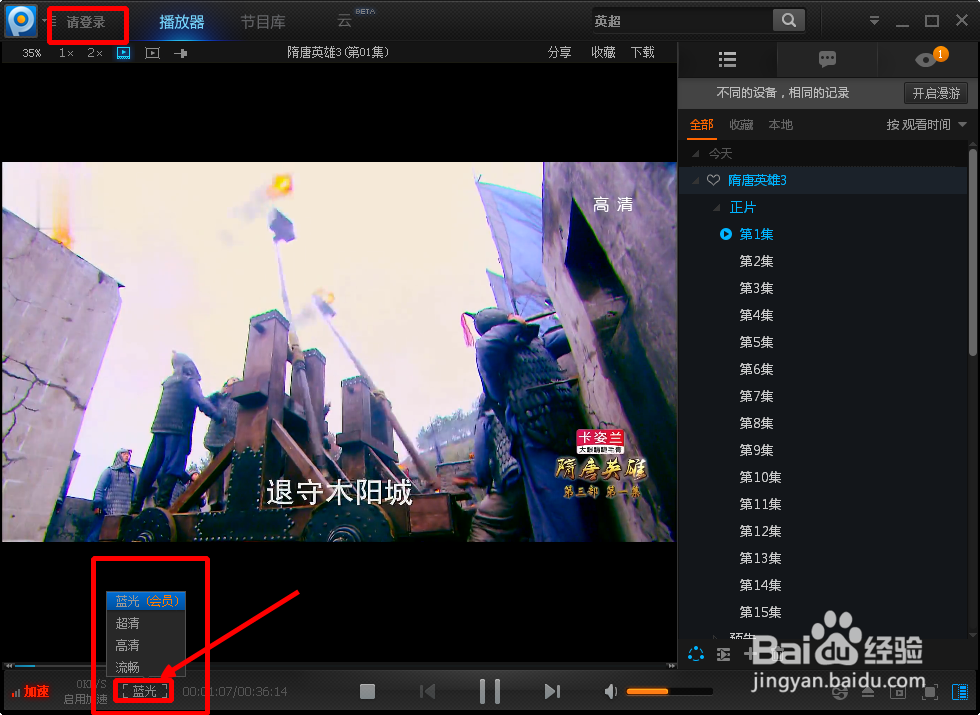Open the title bar menu dropdown arrow
The image size is (980, 715).
(x=874, y=21)
